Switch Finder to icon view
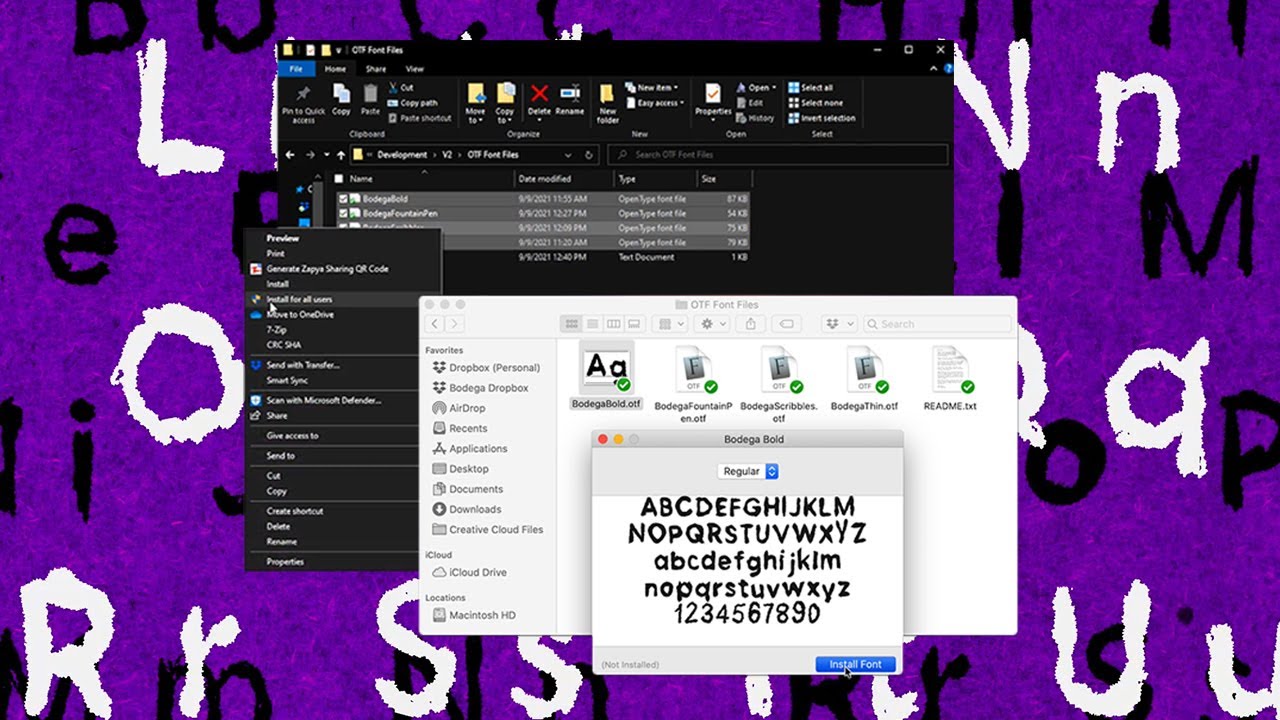Viewport: 1280px width, 720px height. [x=572, y=324]
